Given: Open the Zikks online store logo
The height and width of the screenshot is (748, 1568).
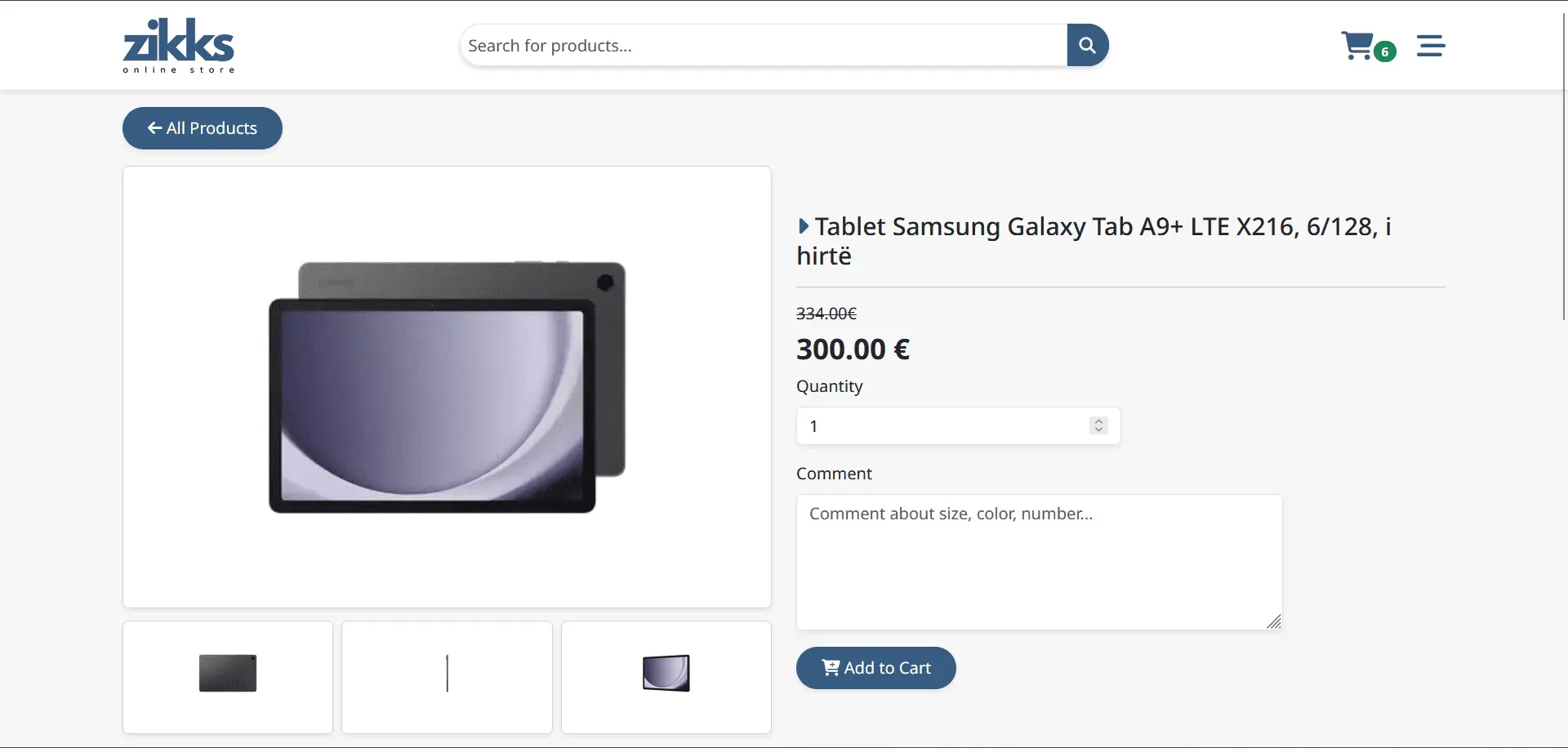Looking at the screenshot, I should pyautogui.click(x=179, y=46).
